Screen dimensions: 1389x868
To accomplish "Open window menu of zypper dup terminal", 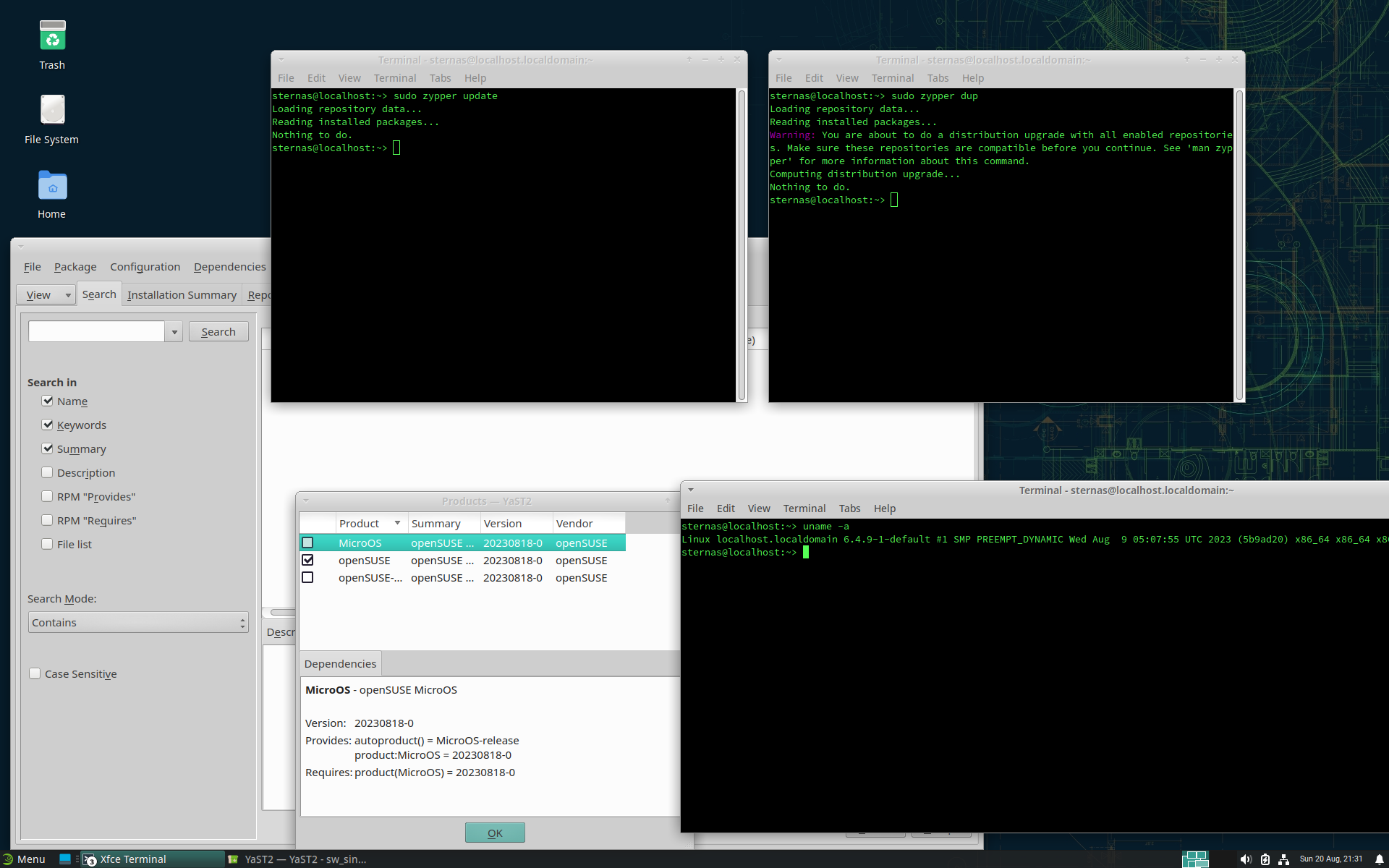I will pyautogui.click(x=779, y=59).
